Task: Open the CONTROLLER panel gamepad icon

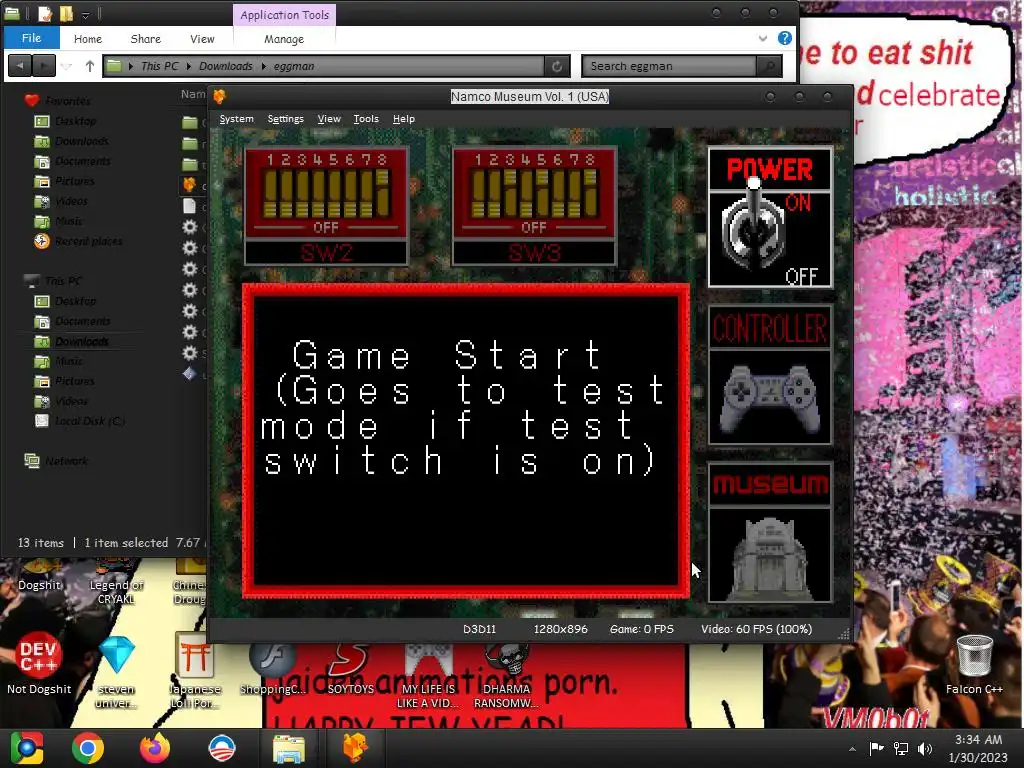Action: pyautogui.click(x=770, y=398)
